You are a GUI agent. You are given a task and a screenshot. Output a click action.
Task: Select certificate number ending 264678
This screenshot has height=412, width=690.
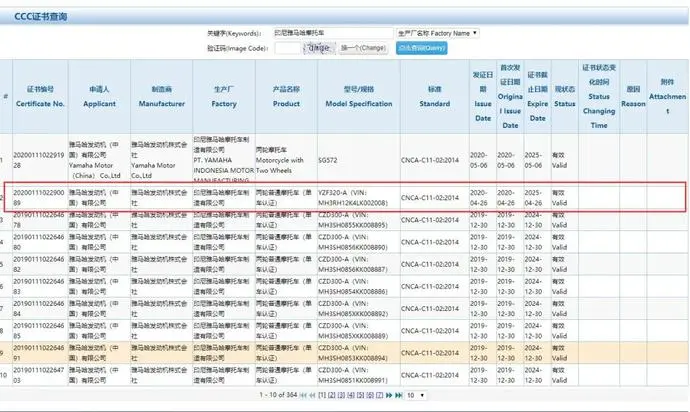pyautogui.click(x=39, y=220)
